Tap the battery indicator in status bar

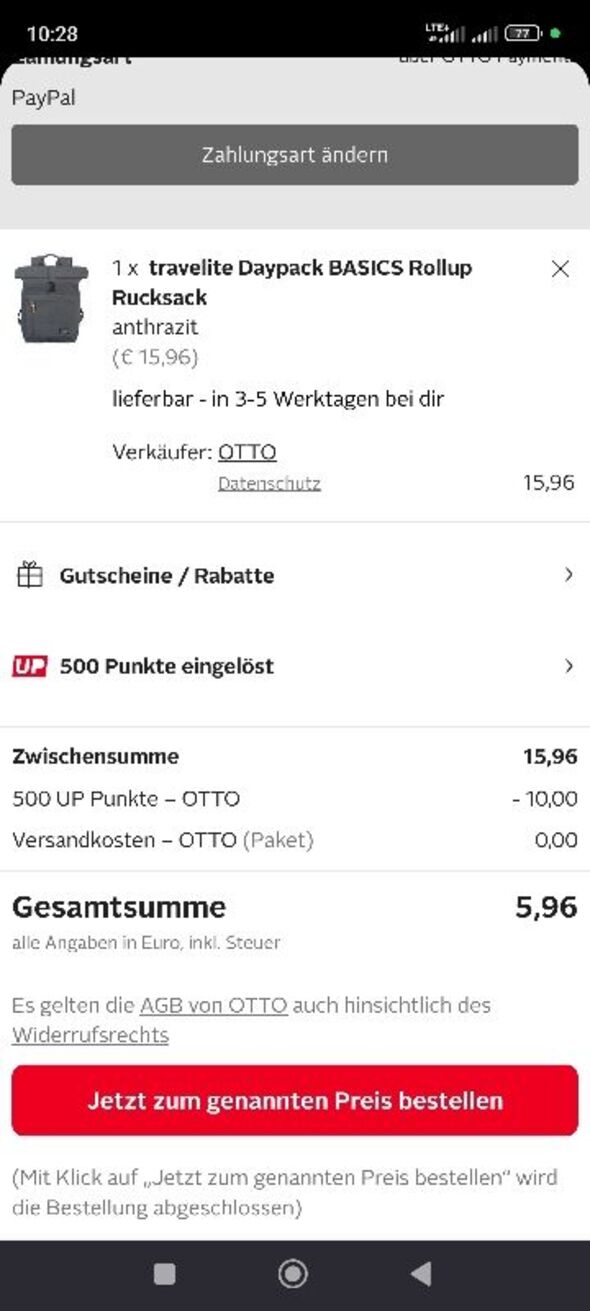[x=524, y=33]
